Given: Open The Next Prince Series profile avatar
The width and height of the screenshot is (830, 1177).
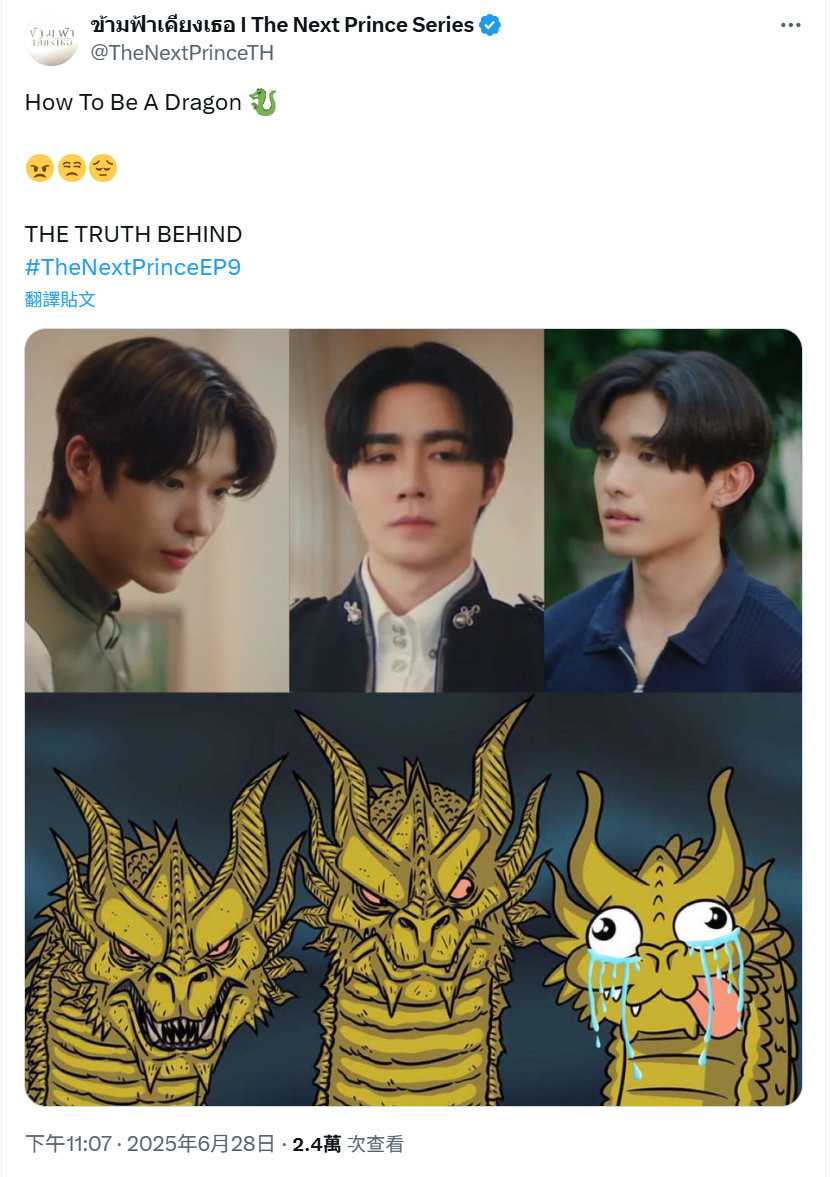Looking at the screenshot, I should point(51,39).
